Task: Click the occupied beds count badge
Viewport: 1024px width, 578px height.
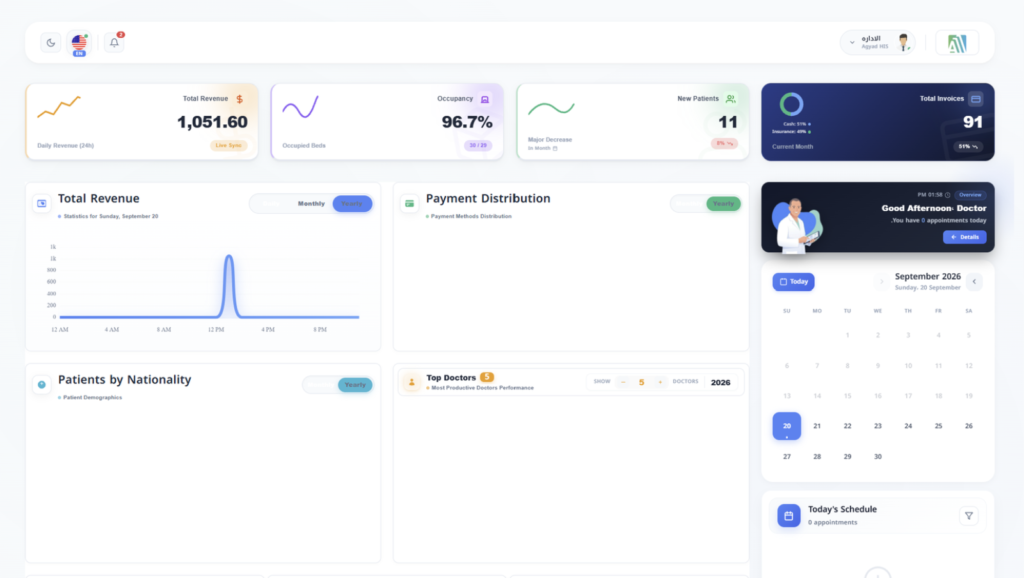Action: (478, 145)
